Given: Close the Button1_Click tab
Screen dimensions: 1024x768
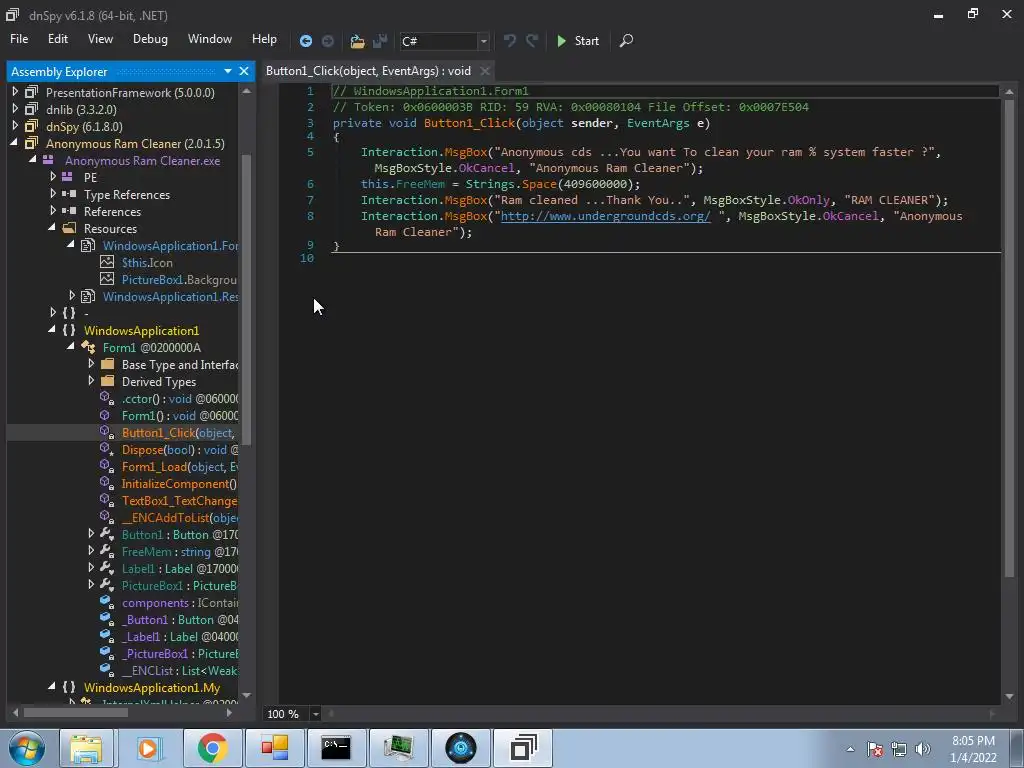Looking at the screenshot, I should click(x=485, y=71).
